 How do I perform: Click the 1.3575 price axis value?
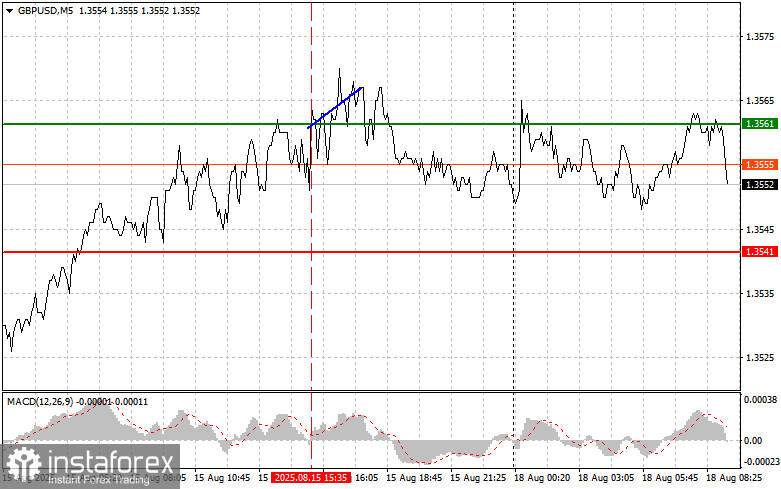760,37
